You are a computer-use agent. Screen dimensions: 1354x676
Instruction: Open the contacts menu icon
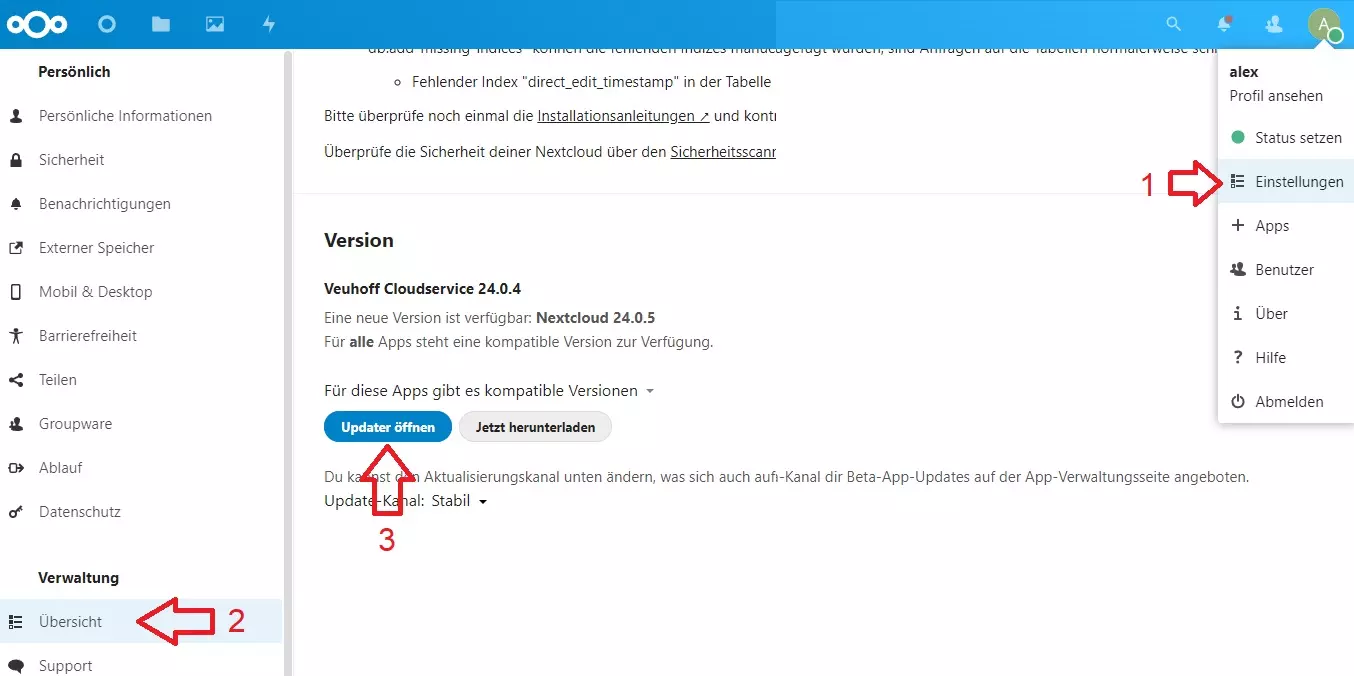[x=1273, y=24]
